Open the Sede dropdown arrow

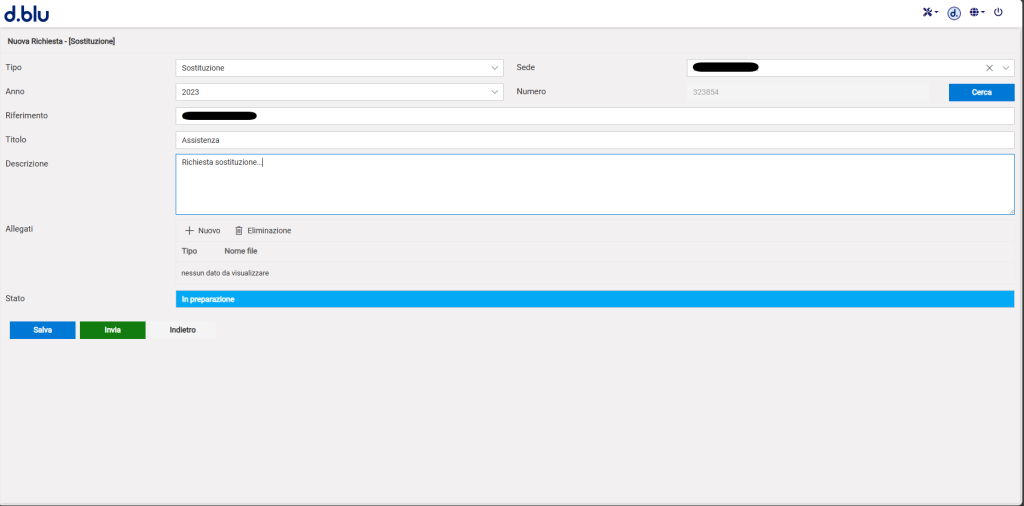(1005, 68)
